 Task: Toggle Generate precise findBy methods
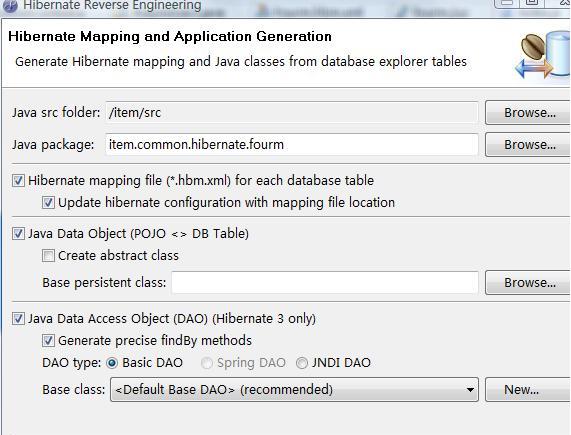pos(48,341)
